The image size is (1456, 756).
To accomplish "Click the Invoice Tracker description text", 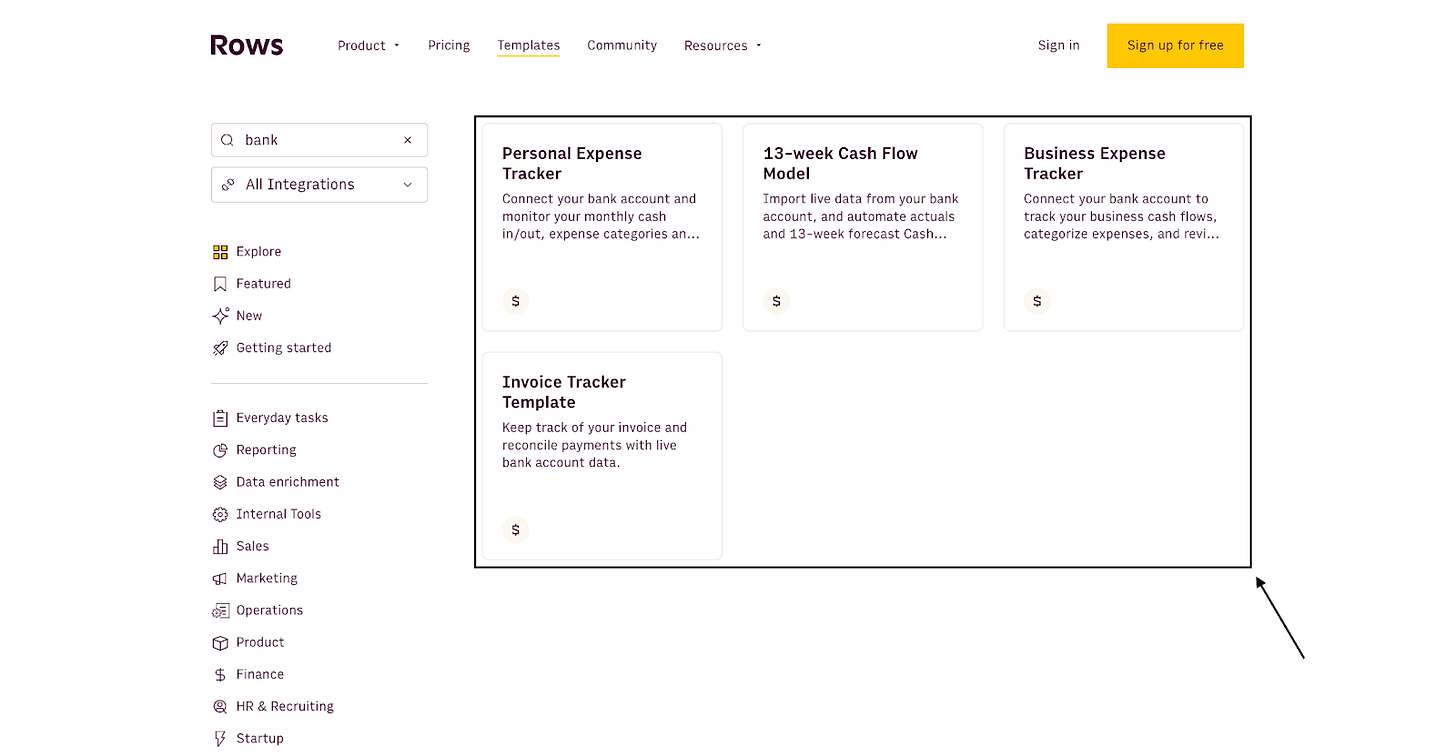I will coord(595,445).
